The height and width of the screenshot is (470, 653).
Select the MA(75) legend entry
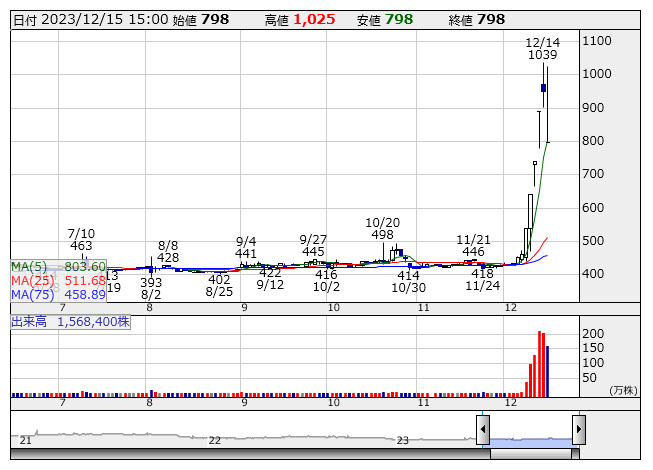point(58,294)
